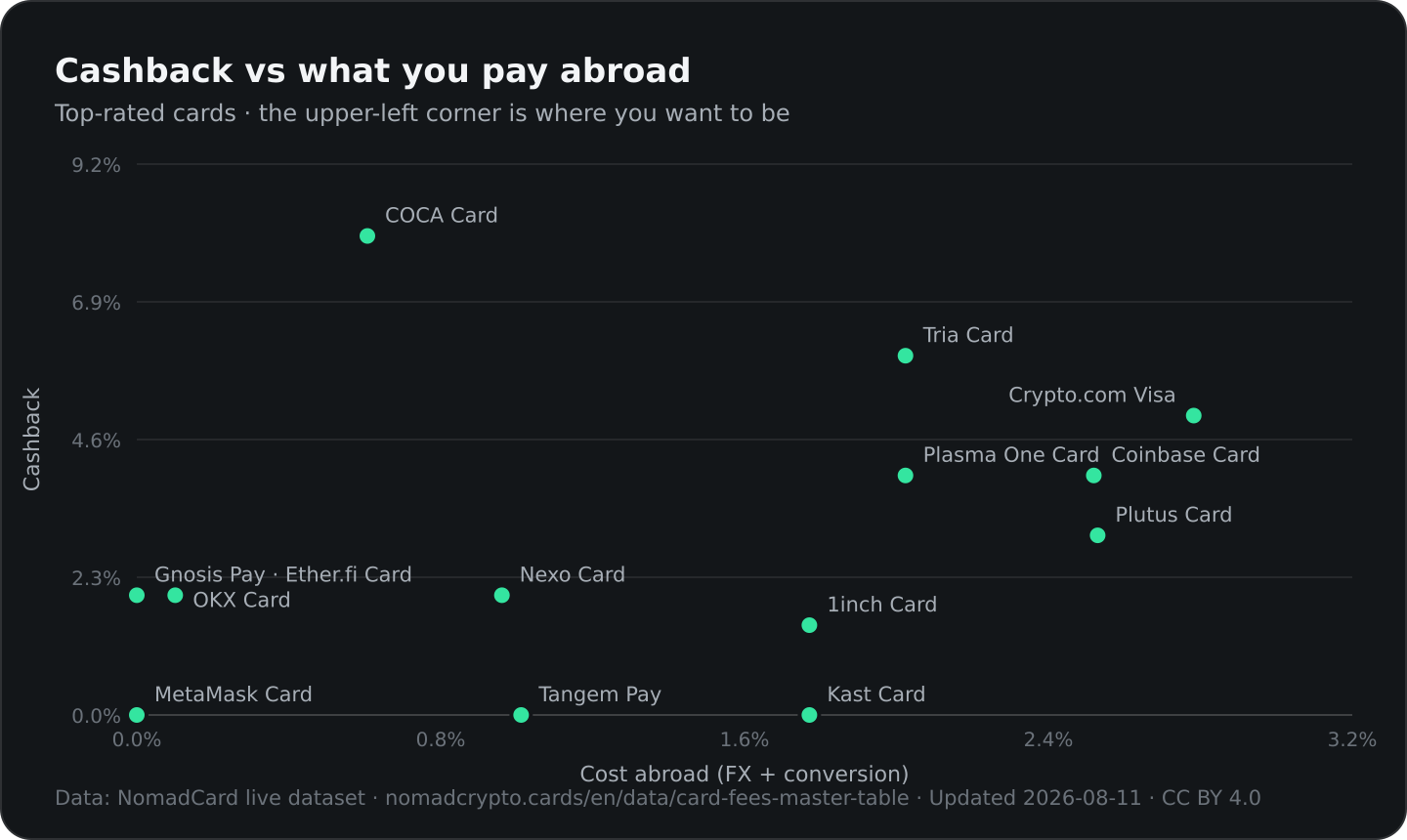Select the 1inch Card dot
Viewport: 1407px width, 840px height.
point(809,625)
